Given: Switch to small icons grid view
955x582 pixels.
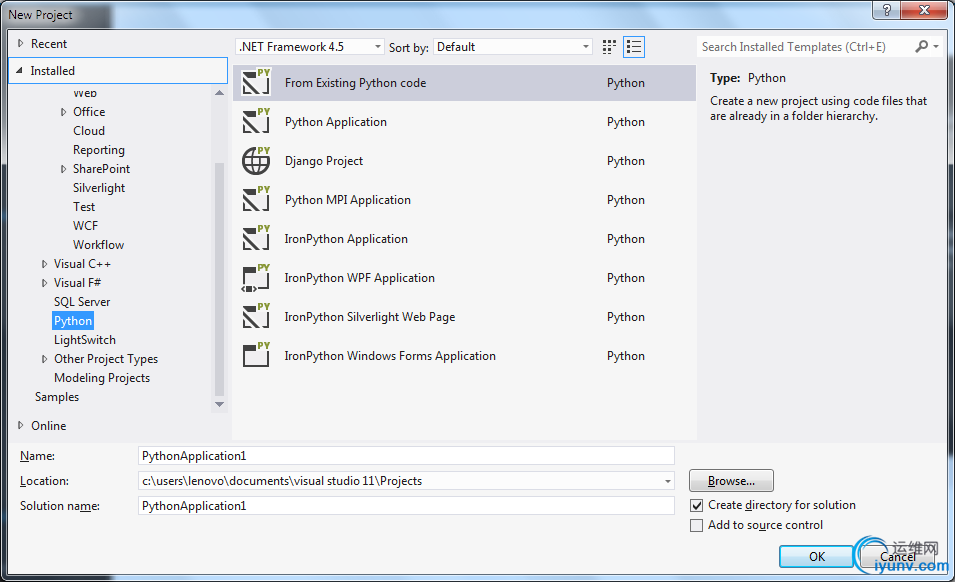Looking at the screenshot, I should coord(609,47).
